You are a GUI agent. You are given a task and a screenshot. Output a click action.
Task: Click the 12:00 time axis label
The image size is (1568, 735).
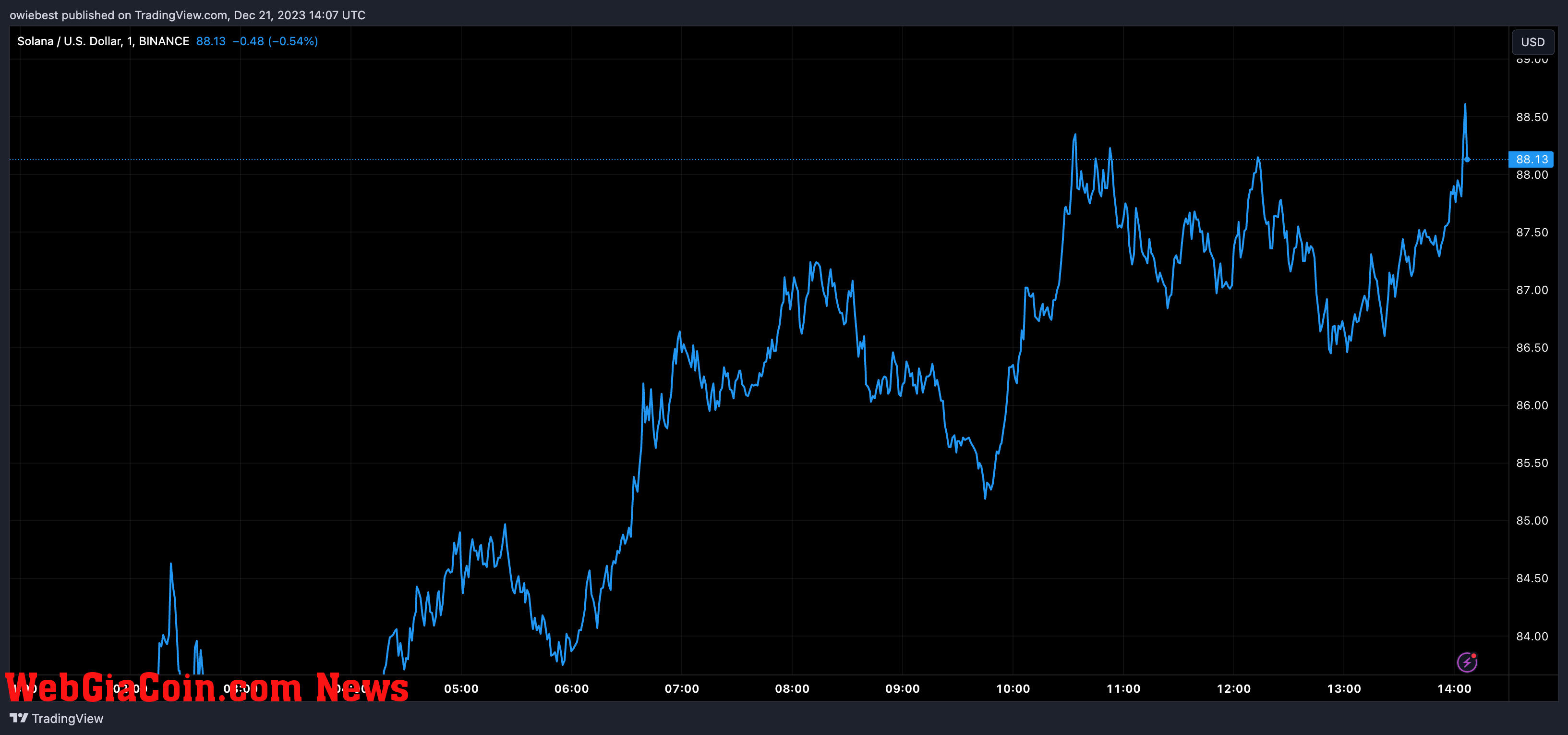[x=1233, y=689]
